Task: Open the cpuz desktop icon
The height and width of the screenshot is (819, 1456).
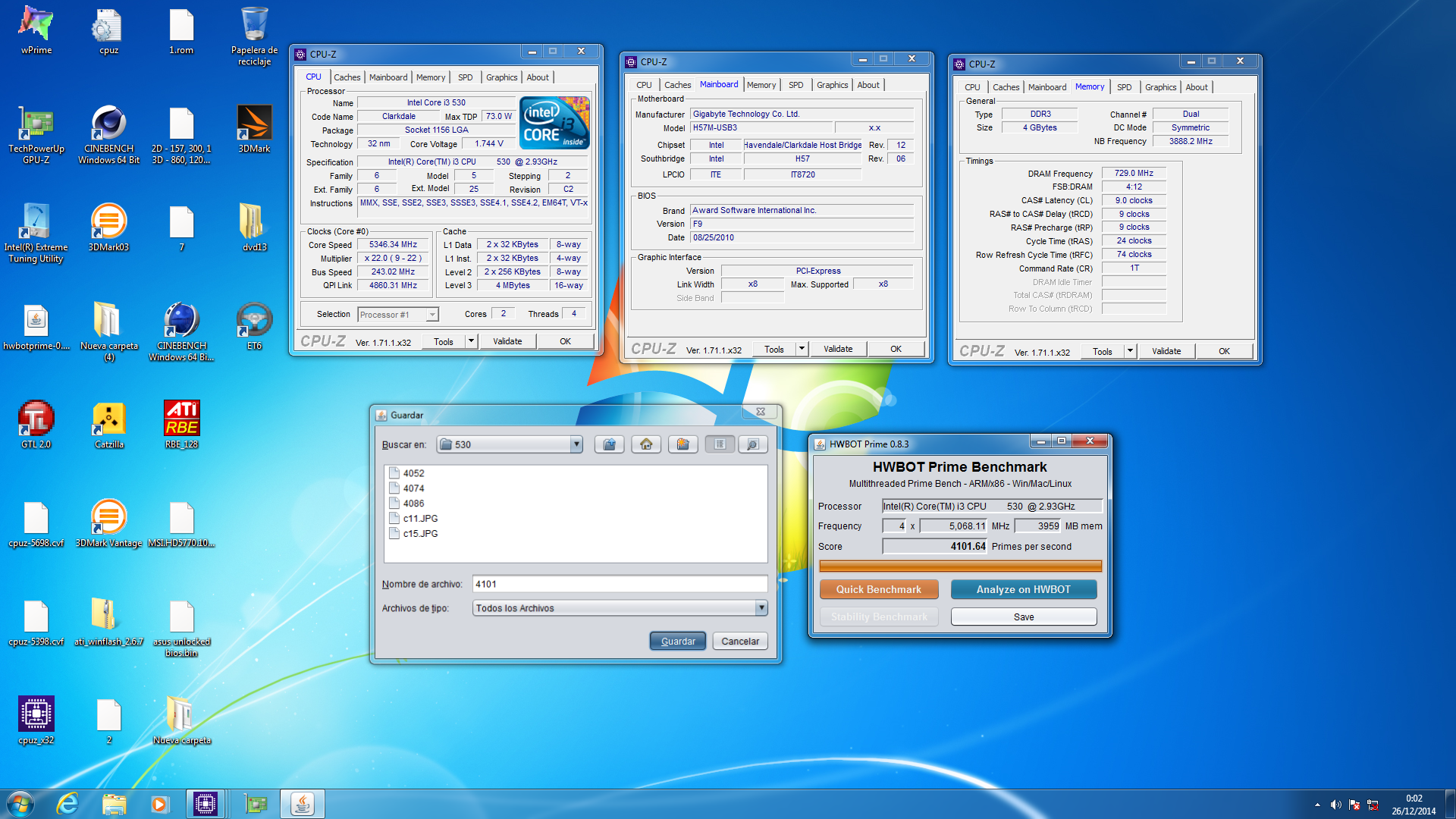Action: [108, 30]
